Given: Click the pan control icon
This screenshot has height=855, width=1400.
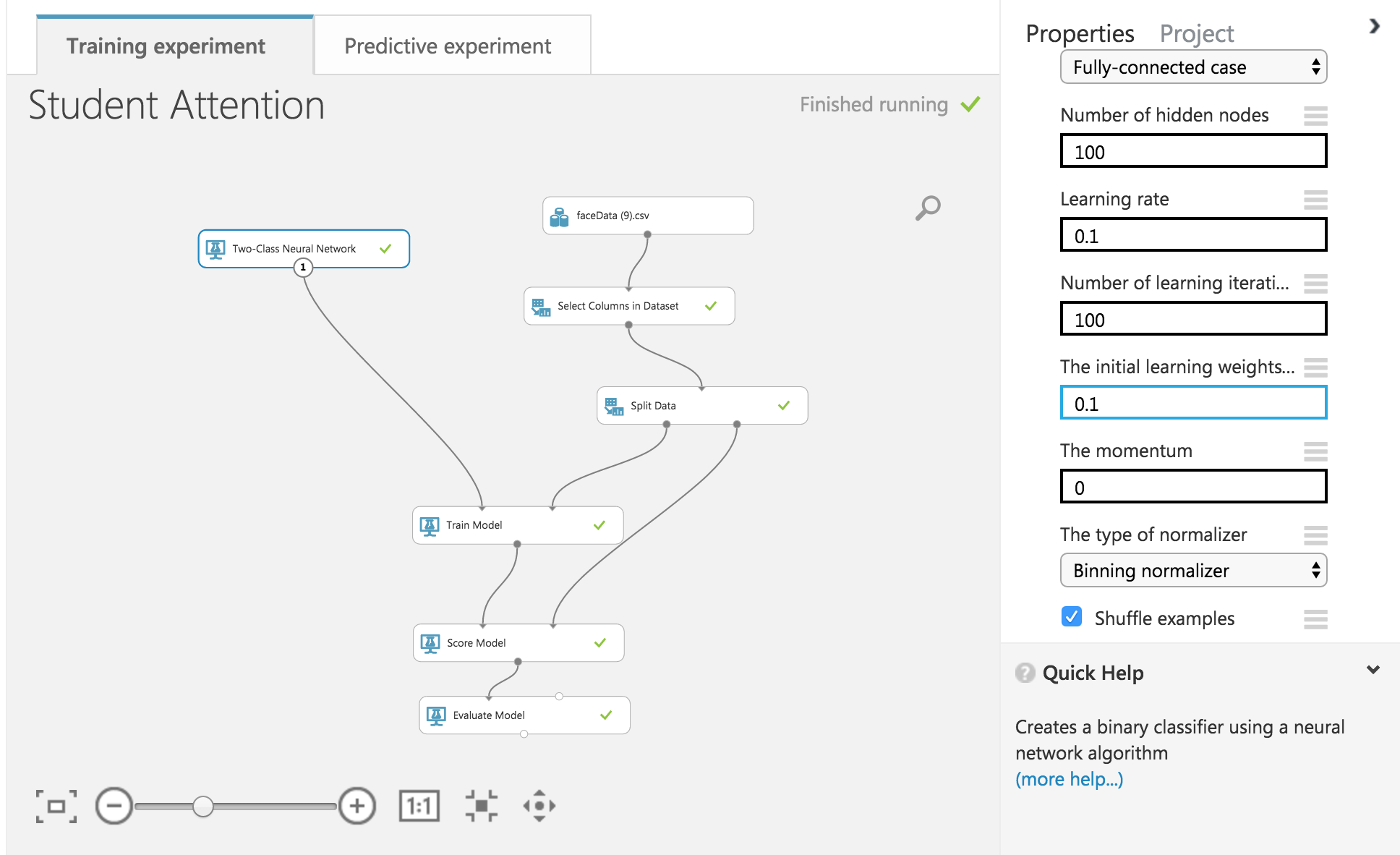Looking at the screenshot, I should coord(539,805).
